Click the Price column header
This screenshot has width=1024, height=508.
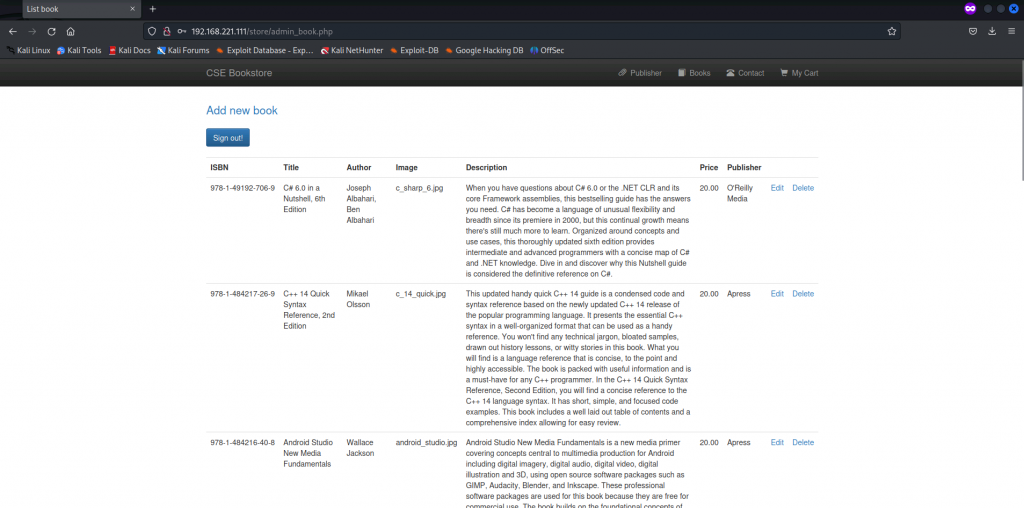(x=709, y=168)
